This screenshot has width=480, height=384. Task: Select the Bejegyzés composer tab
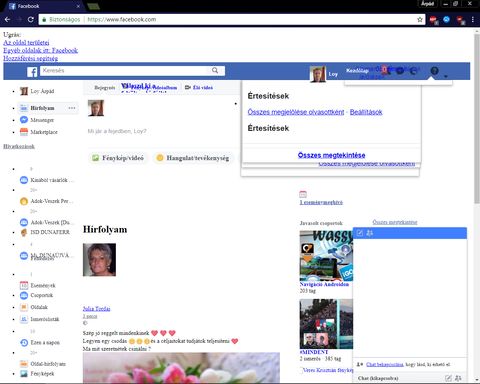tap(104, 88)
